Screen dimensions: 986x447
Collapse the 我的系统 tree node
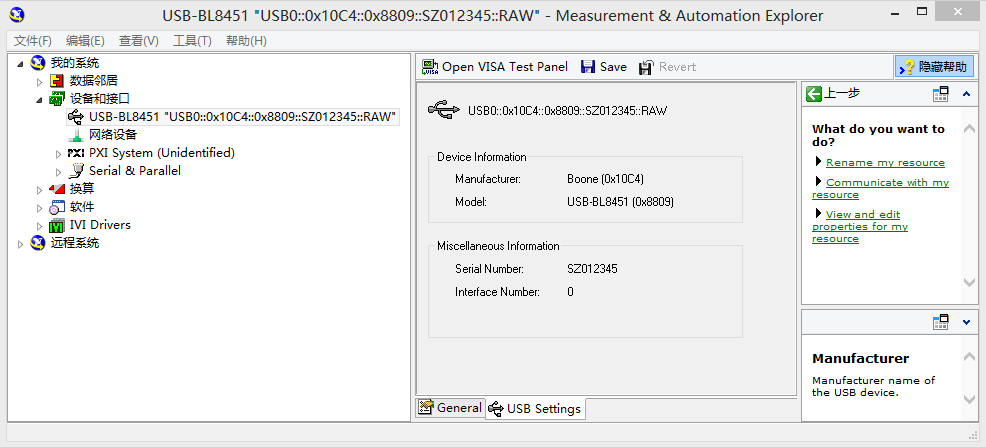click(21, 63)
